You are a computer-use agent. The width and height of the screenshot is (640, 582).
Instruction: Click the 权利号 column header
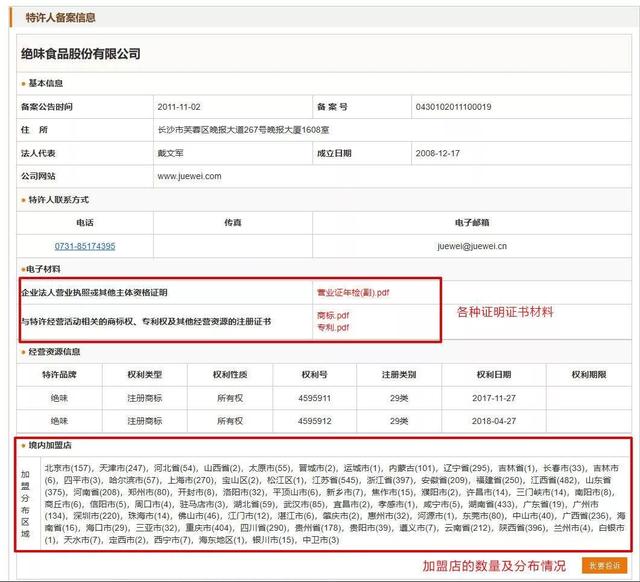[x=314, y=375]
